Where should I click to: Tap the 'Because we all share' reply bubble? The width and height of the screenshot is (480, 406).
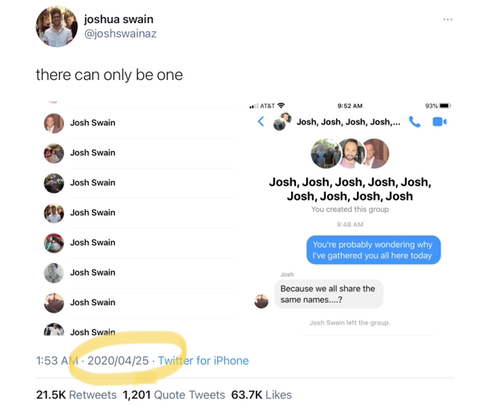pos(329,294)
